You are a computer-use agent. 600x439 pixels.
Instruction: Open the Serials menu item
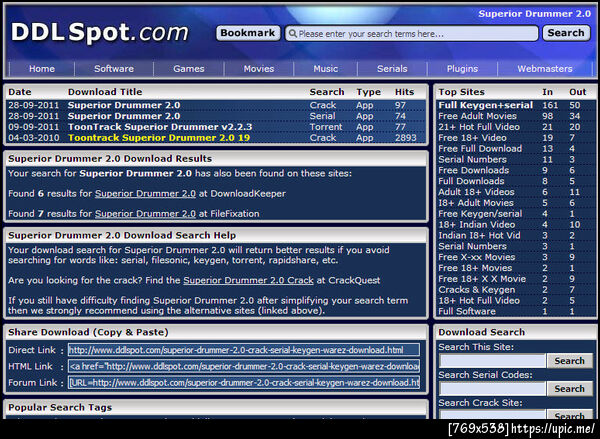coord(392,69)
